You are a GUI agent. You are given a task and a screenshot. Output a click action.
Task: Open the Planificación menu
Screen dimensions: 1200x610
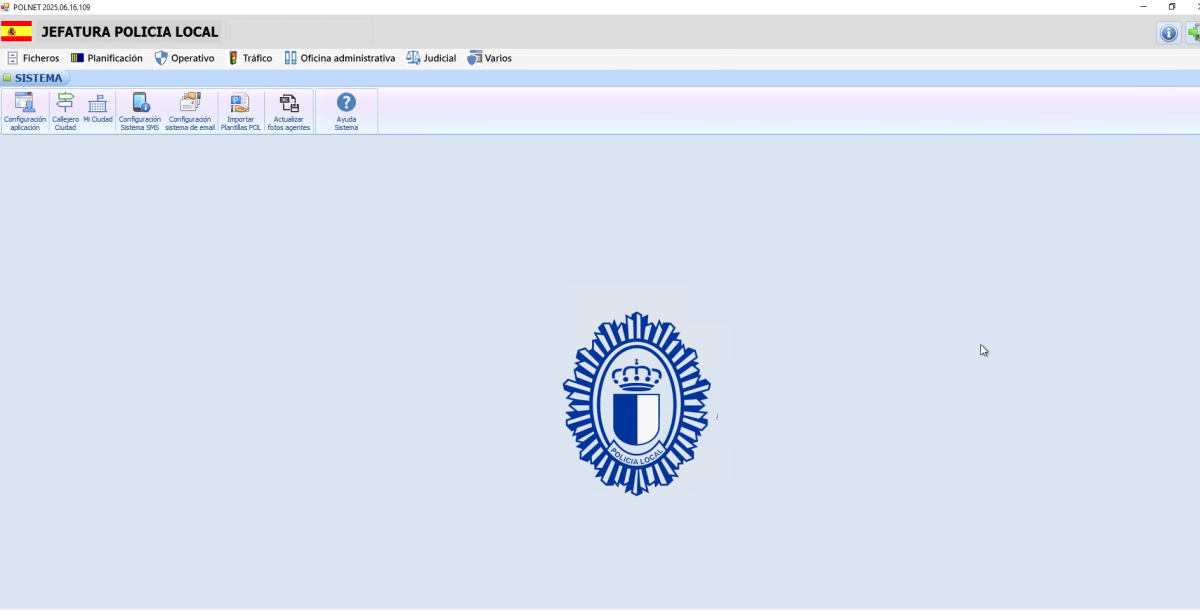coord(107,58)
